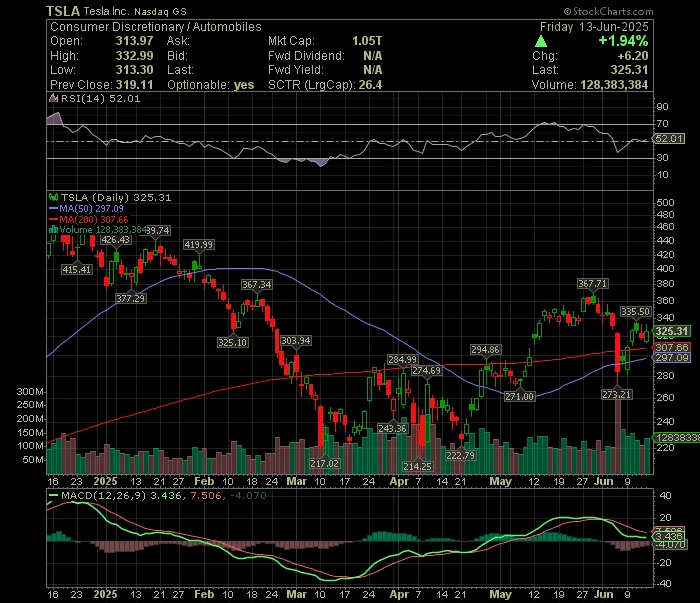Click the Prev Close value 319.11
Viewport: 700px width, 603px height.
pos(134,85)
